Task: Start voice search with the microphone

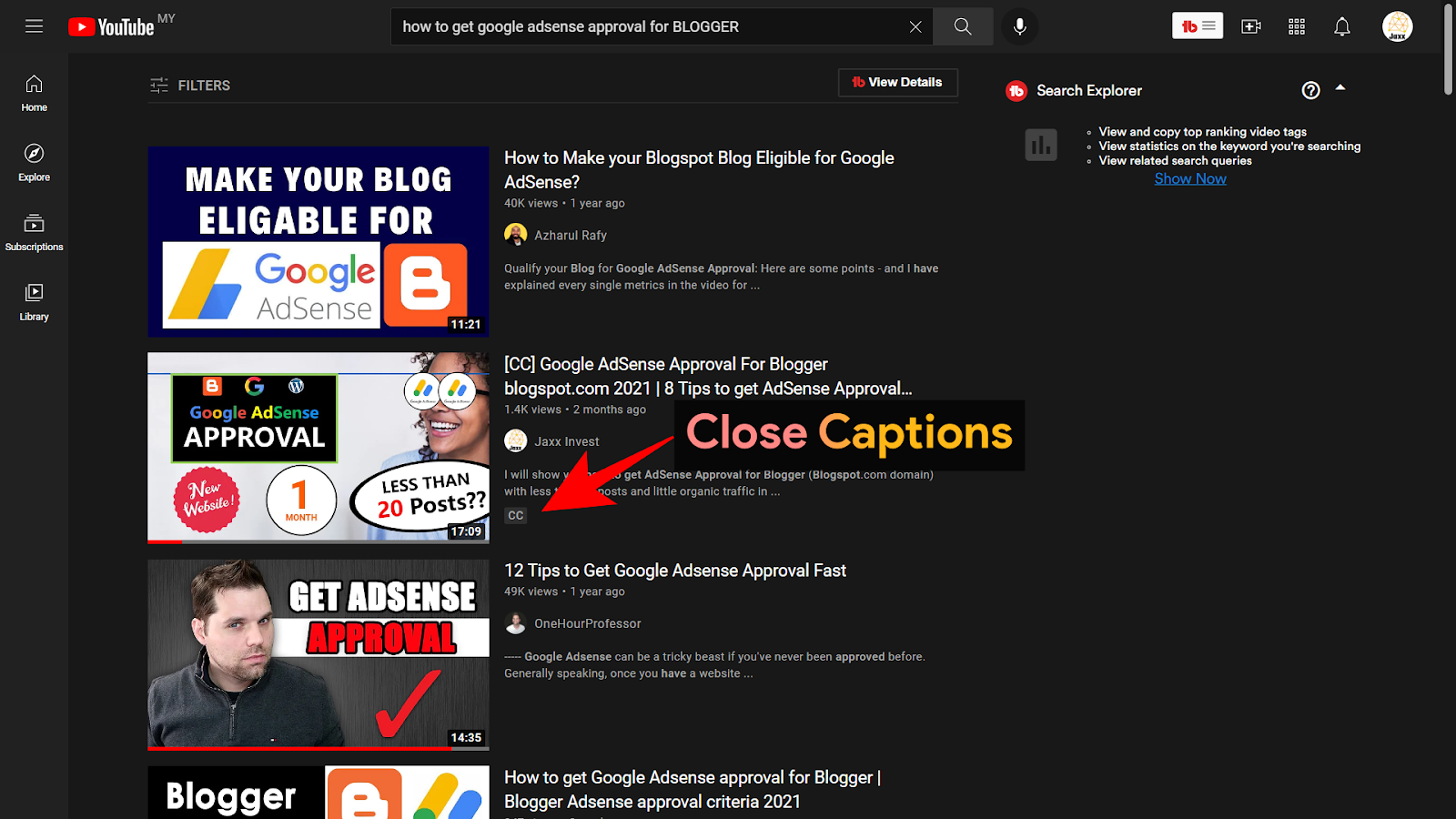Action: 1020,26
